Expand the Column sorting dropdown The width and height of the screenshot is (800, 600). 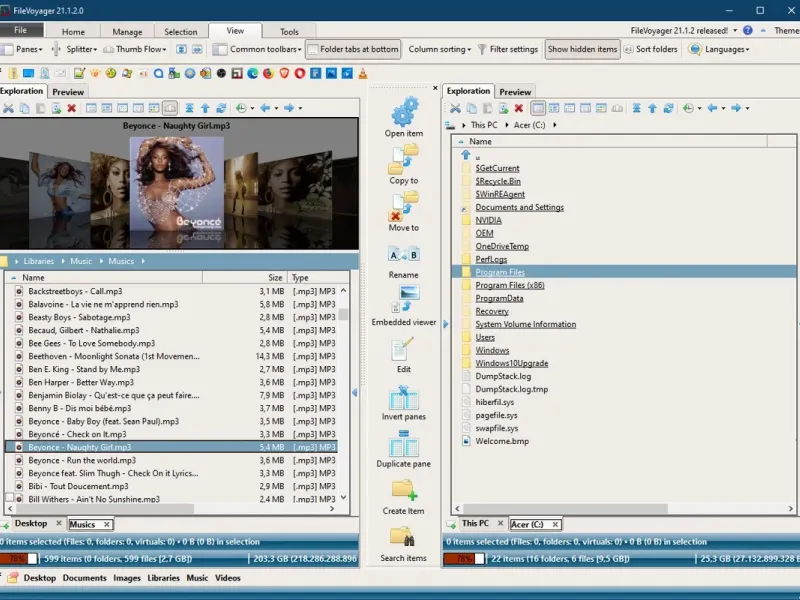440,49
